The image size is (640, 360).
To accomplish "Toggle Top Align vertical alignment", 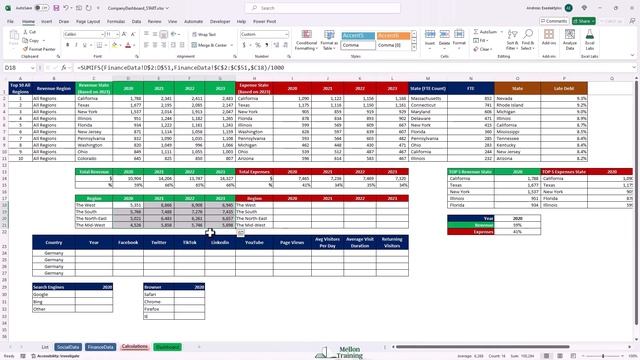I will (147, 34).
